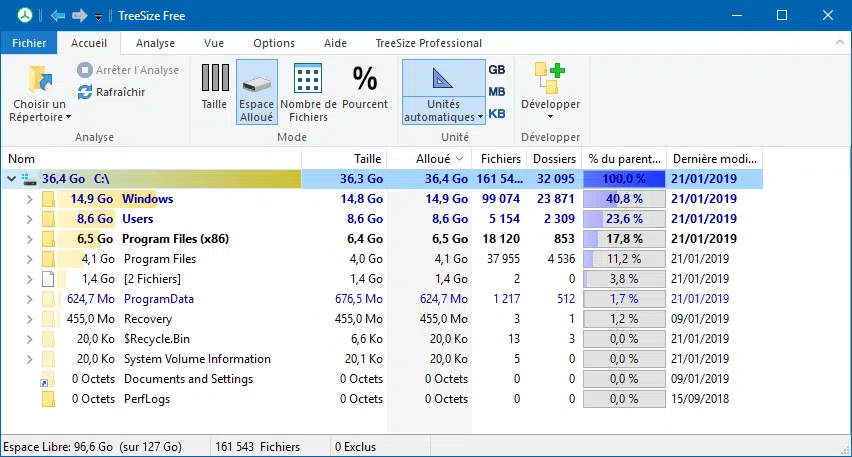Expand the Users folder
The height and width of the screenshot is (457, 852).
click(29, 219)
